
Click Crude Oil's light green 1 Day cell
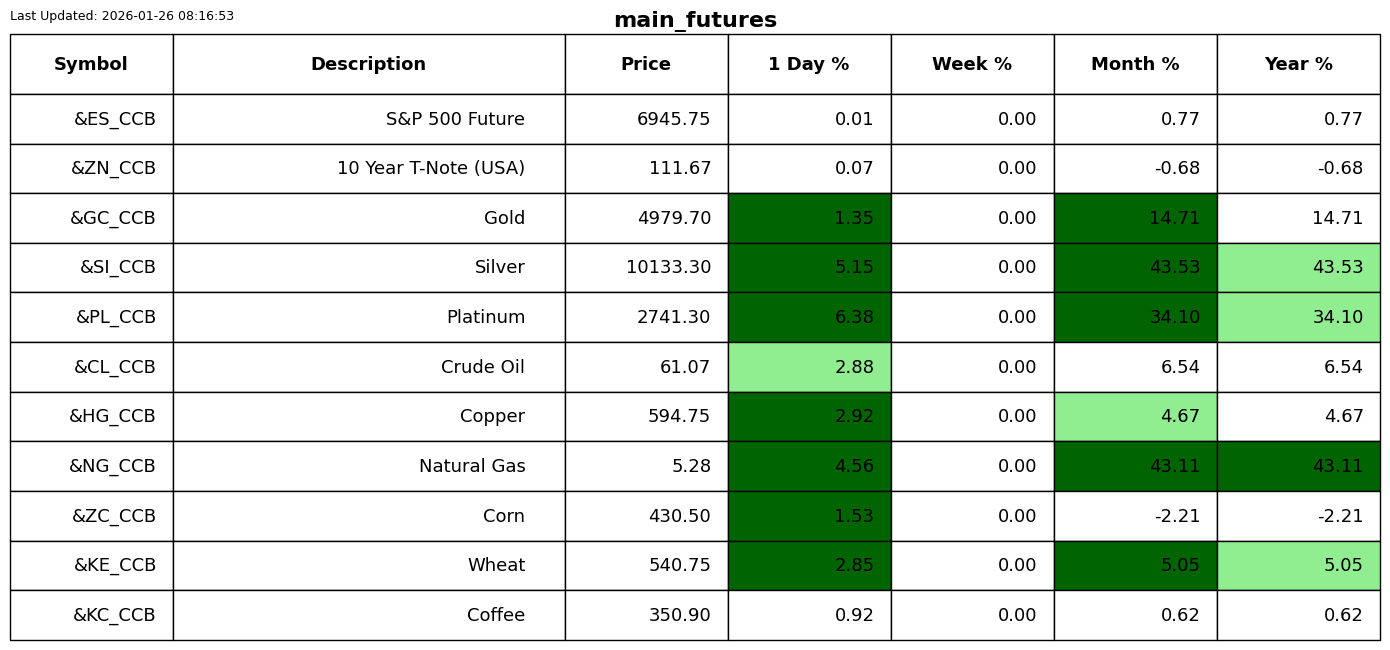pyautogui.click(x=809, y=368)
